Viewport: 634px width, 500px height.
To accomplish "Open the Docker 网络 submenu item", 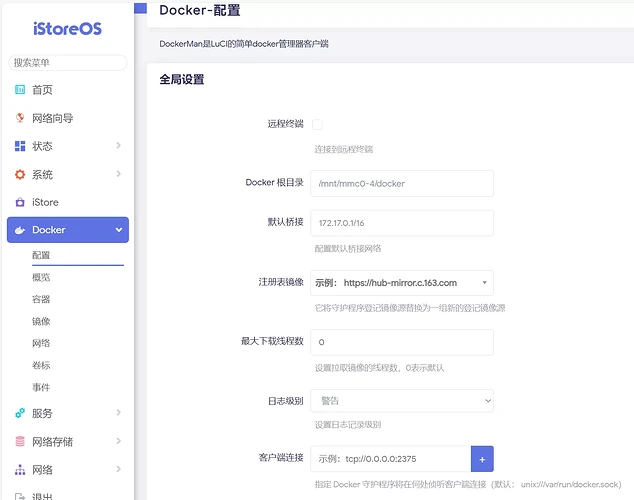I will pyautogui.click(x=41, y=343).
